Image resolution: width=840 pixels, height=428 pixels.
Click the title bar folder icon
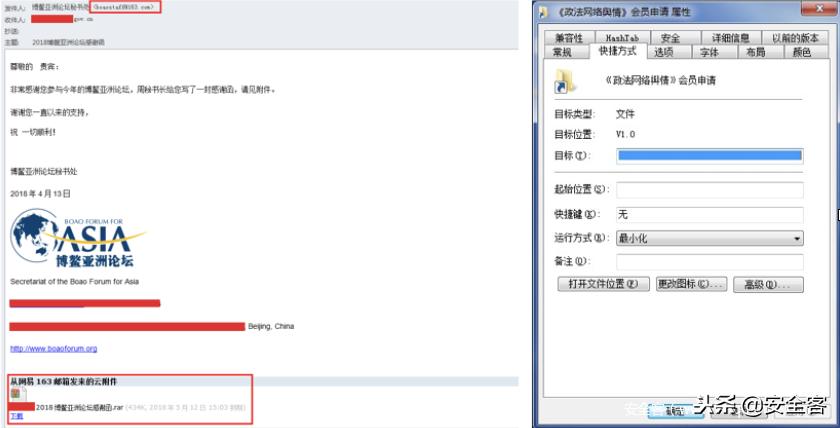(x=543, y=12)
